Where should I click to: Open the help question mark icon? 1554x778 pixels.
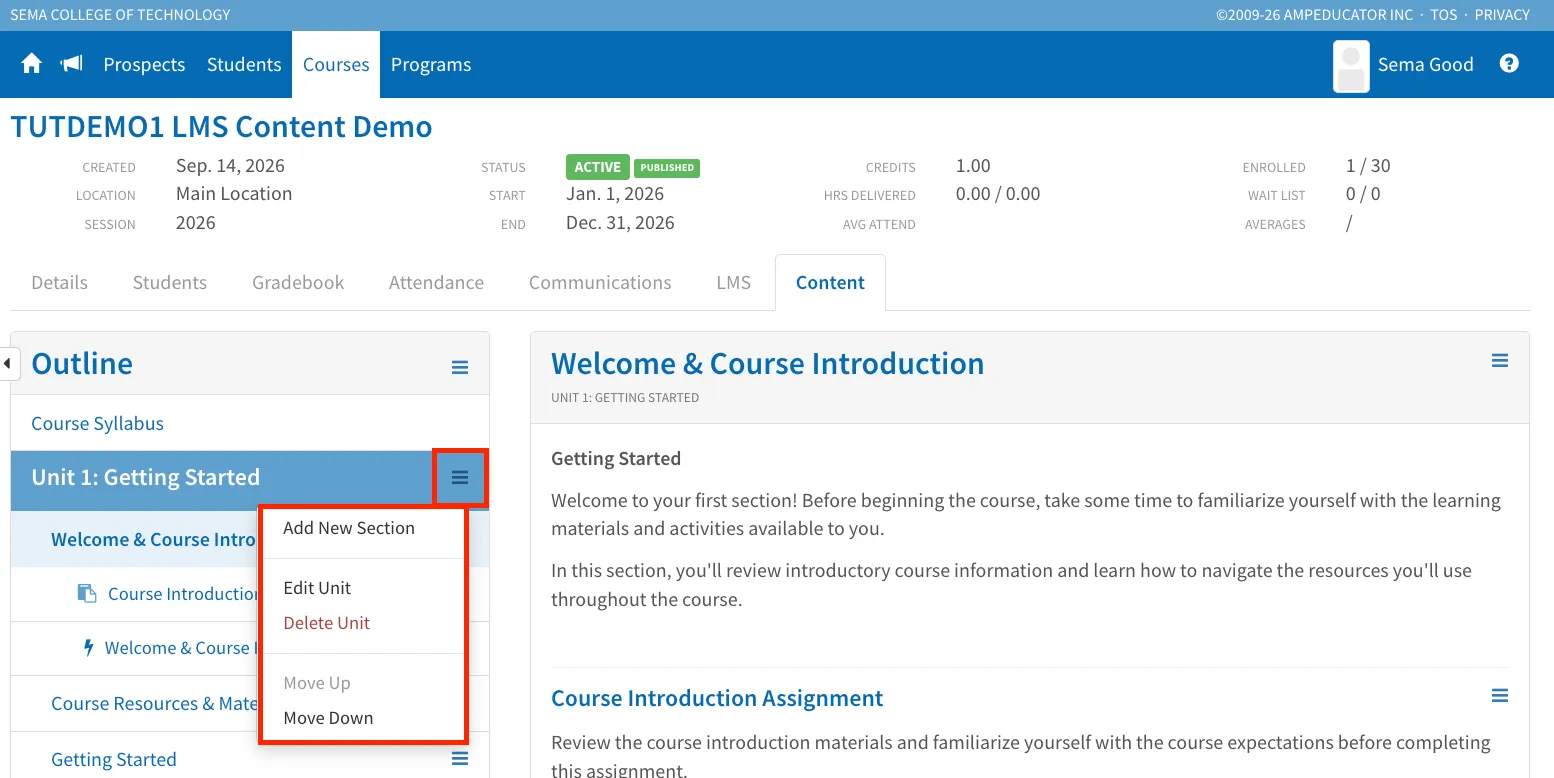tap(1509, 63)
